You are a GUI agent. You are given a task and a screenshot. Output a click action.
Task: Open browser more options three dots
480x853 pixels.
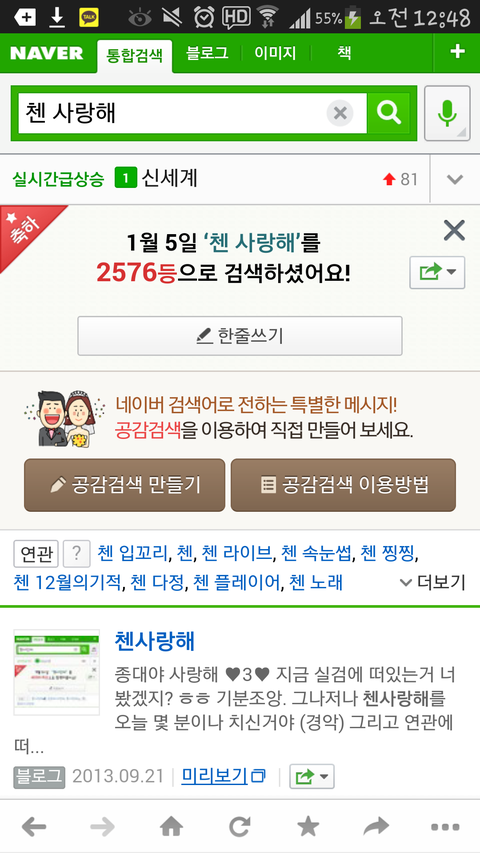point(445,827)
